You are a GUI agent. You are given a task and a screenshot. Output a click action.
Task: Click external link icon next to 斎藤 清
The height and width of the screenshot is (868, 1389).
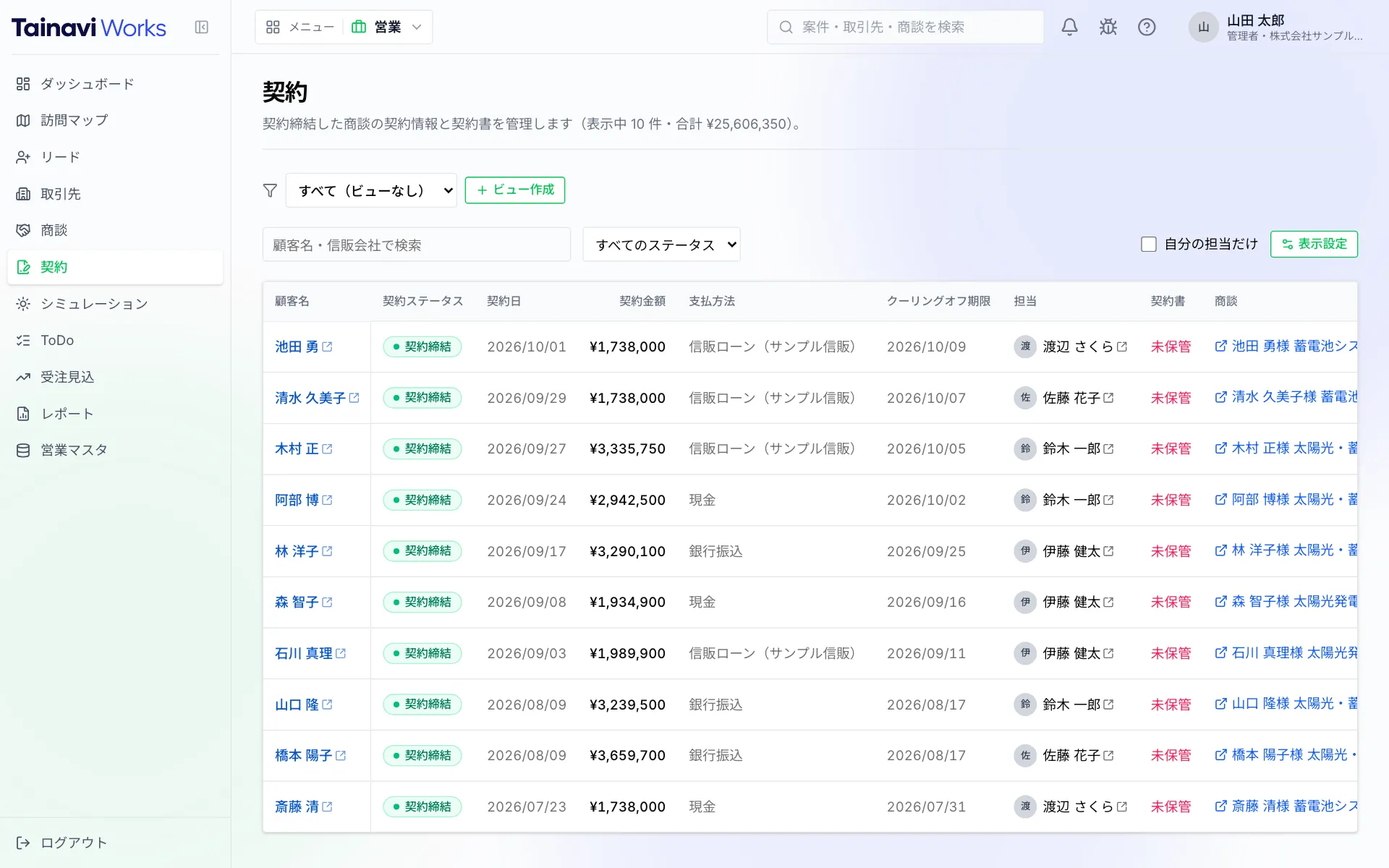pyautogui.click(x=327, y=807)
